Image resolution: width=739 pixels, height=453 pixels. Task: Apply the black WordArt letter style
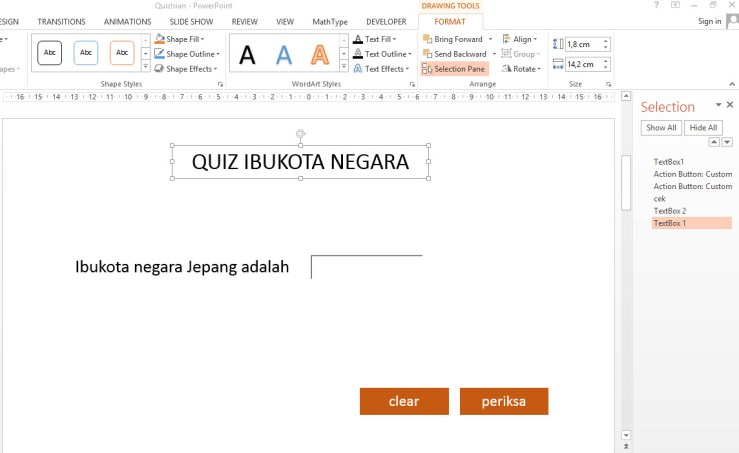247,54
